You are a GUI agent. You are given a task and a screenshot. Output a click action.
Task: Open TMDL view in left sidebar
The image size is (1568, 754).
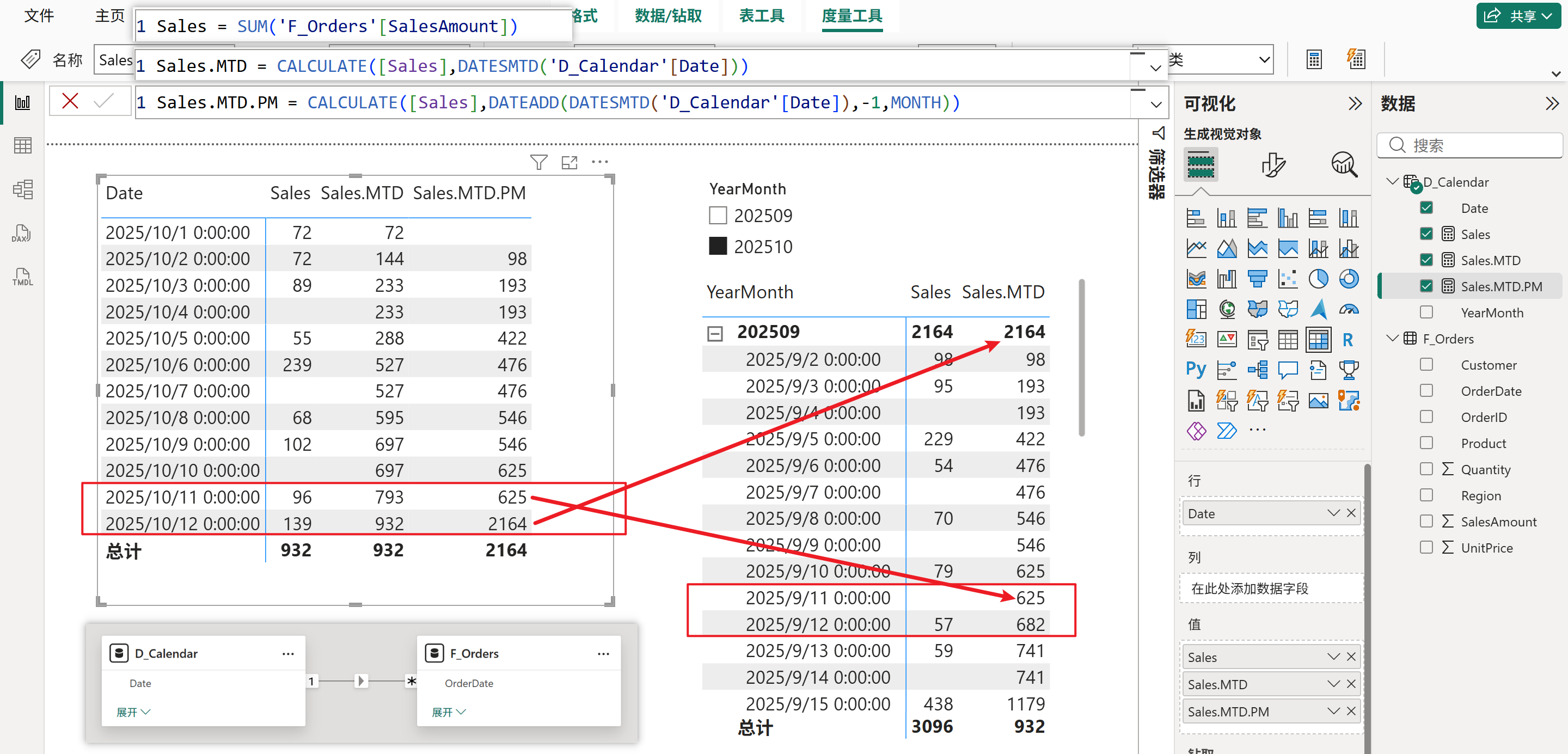coord(22,277)
